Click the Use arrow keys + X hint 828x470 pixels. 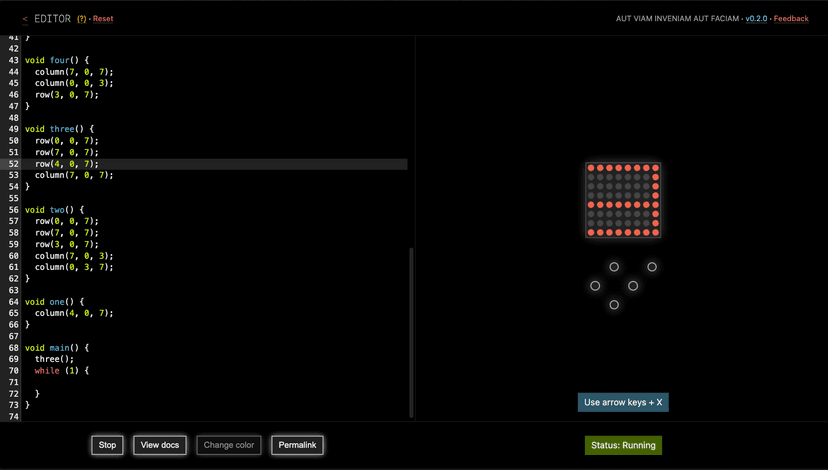point(623,402)
